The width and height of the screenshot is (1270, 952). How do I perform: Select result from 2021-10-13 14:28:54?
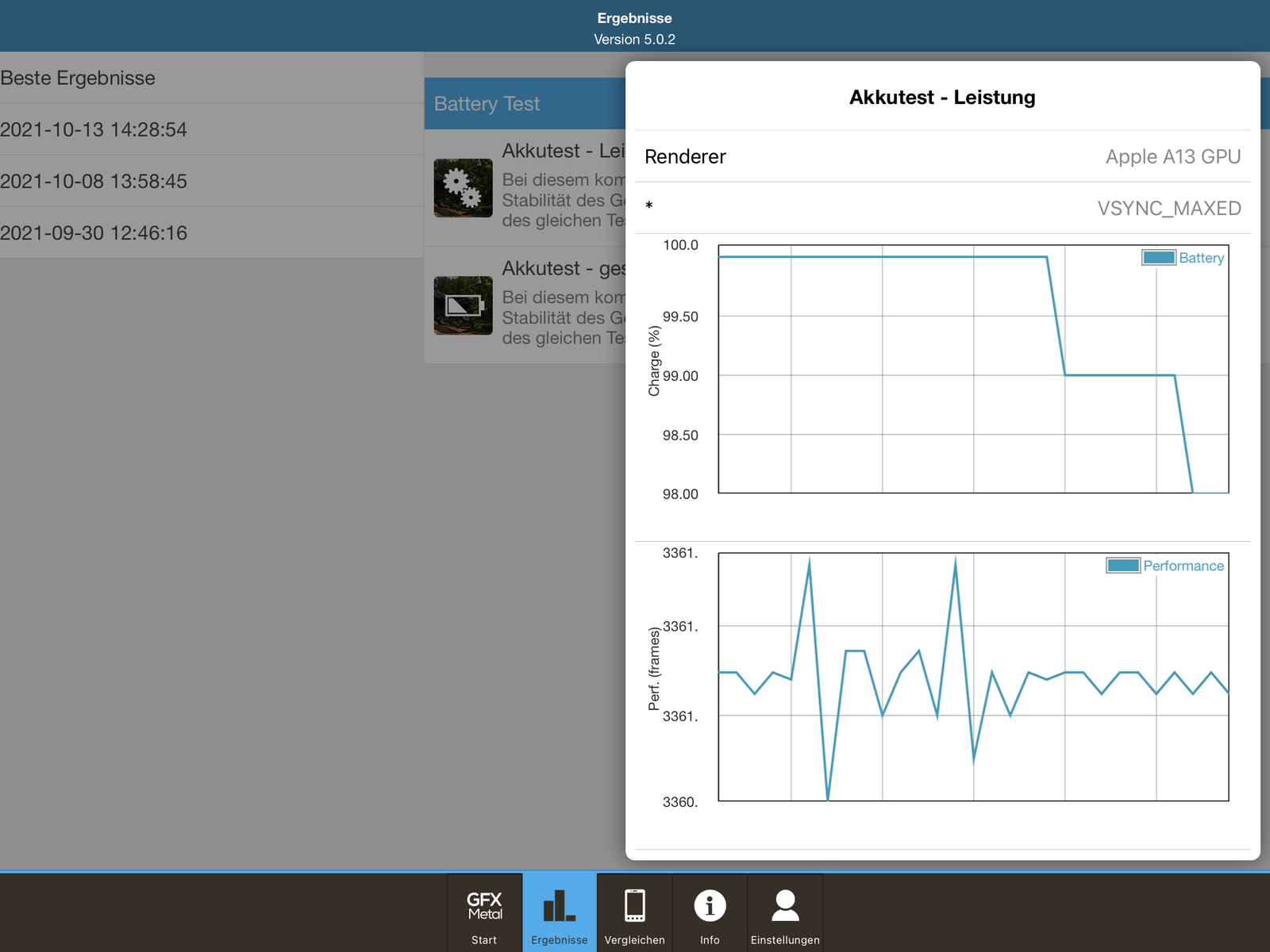tap(211, 129)
